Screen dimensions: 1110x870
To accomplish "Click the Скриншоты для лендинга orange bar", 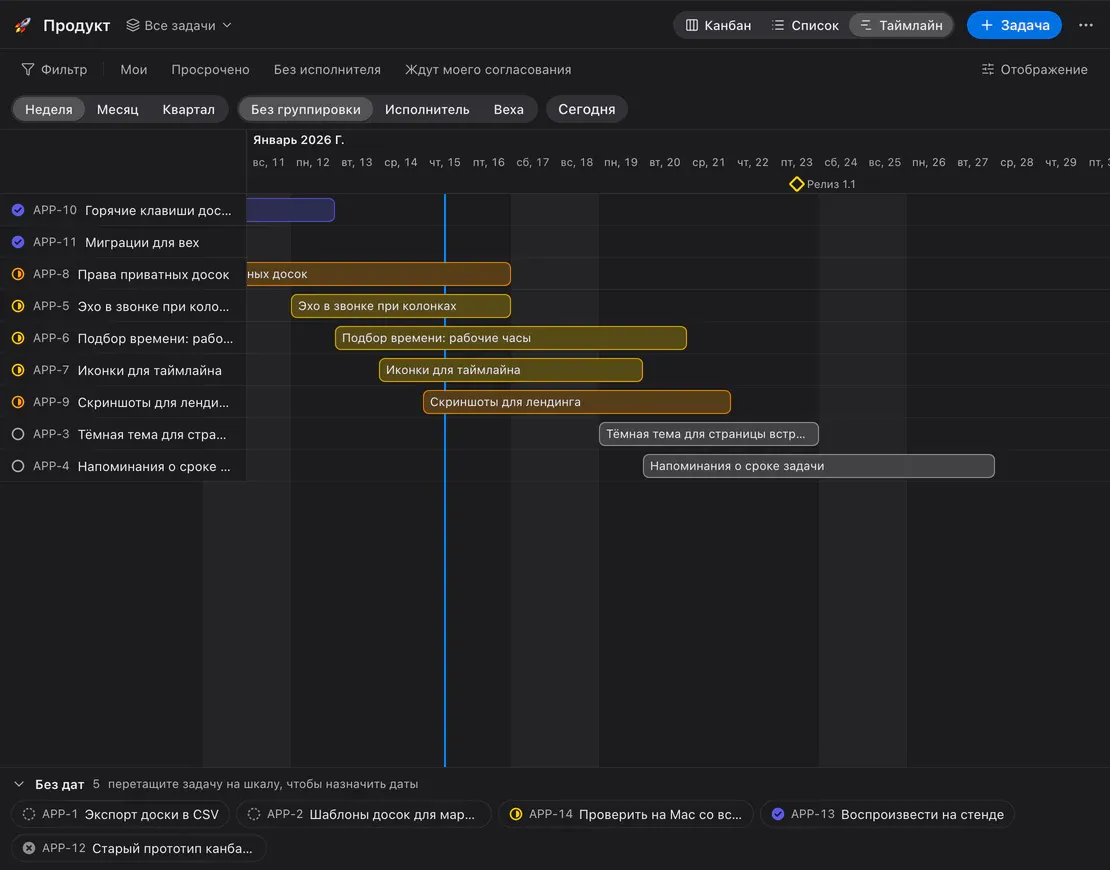I will [x=576, y=402].
